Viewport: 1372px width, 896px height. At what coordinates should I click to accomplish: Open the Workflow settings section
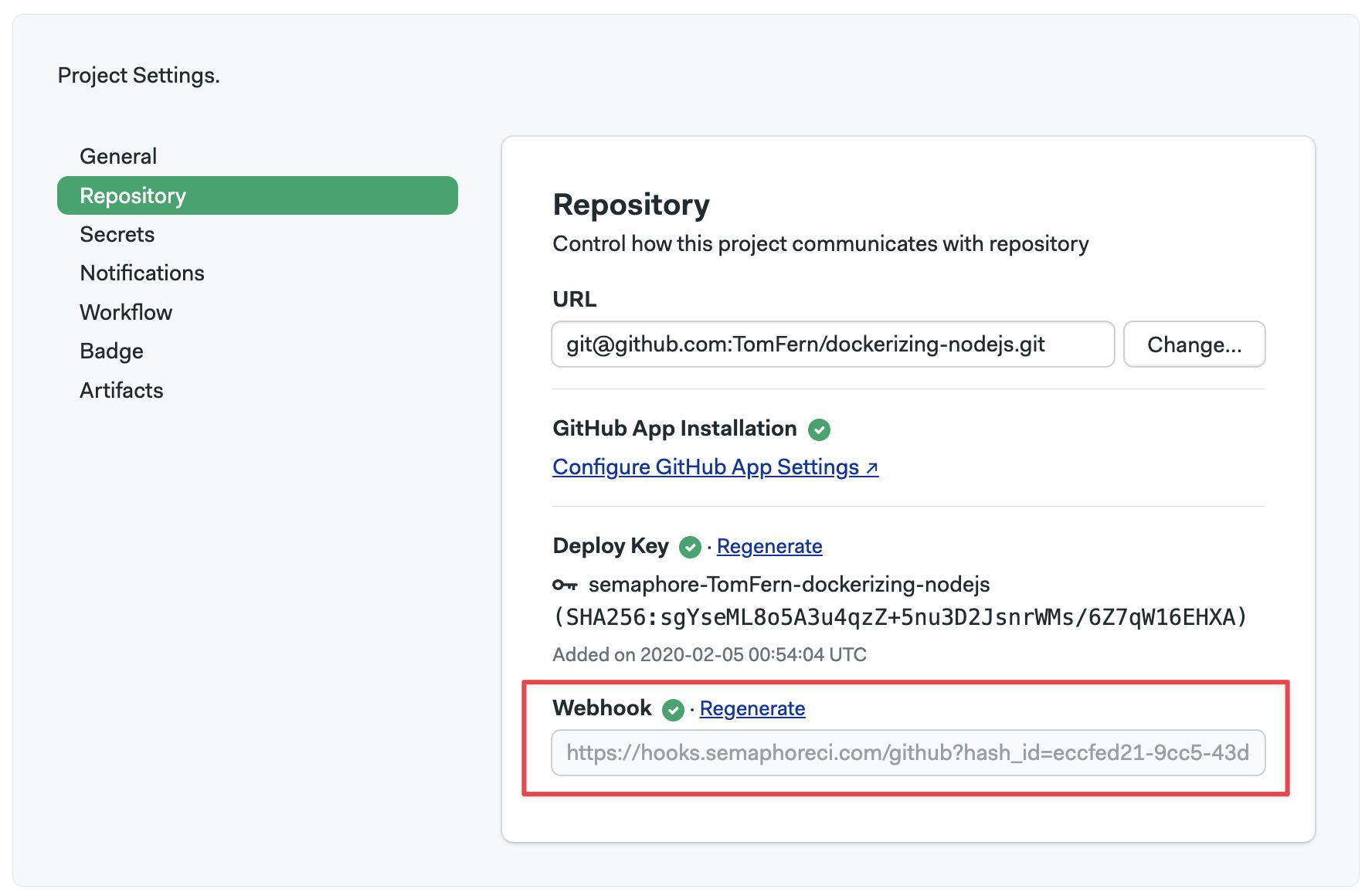click(126, 312)
